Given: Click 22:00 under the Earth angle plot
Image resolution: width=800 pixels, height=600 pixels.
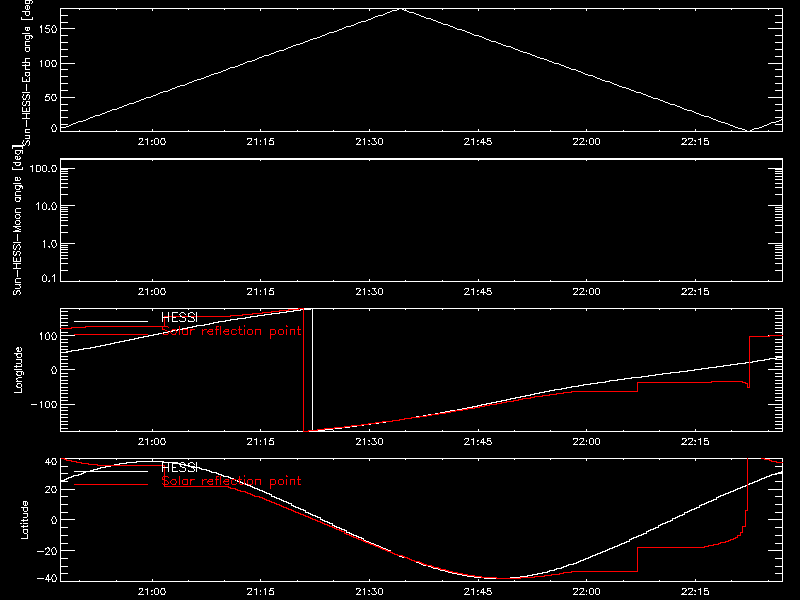Looking at the screenshot, I should (587, 142).
